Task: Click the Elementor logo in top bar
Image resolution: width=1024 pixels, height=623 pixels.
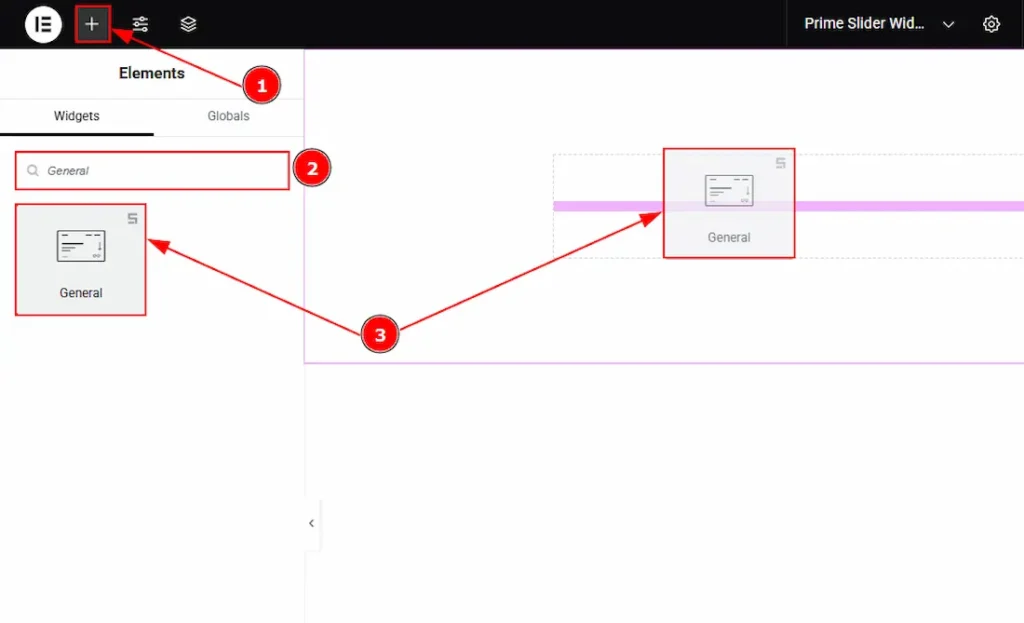Action: click(x=43, y=24)
